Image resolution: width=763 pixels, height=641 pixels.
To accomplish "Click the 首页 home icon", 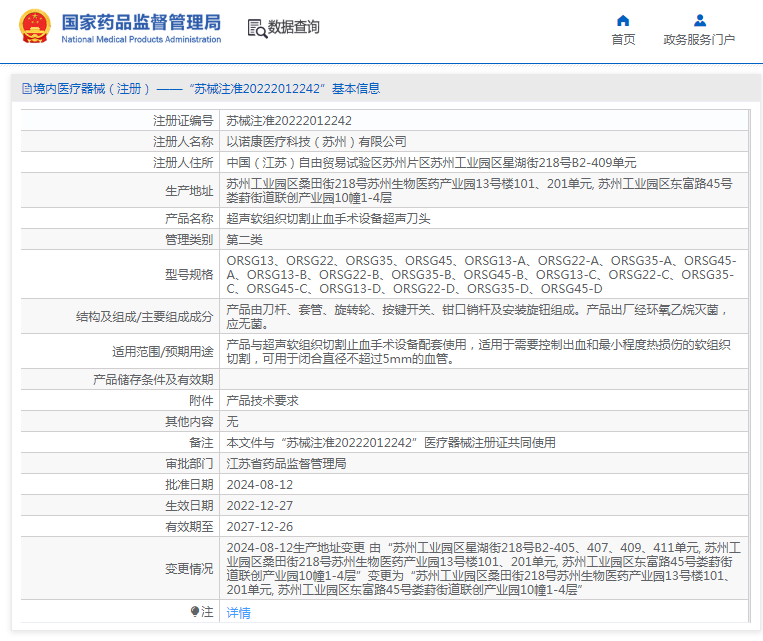I will point(623,20).
